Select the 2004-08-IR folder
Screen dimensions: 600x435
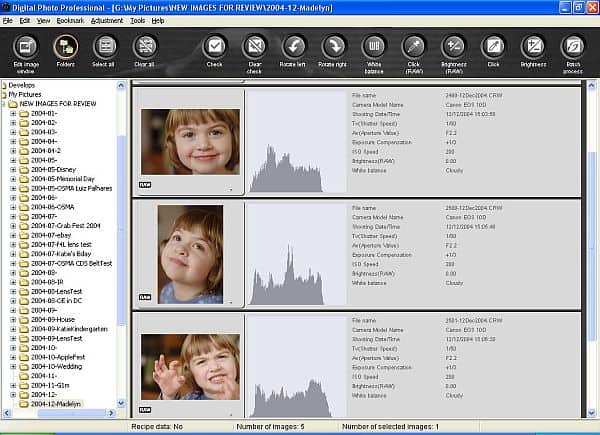pos(47,282)
